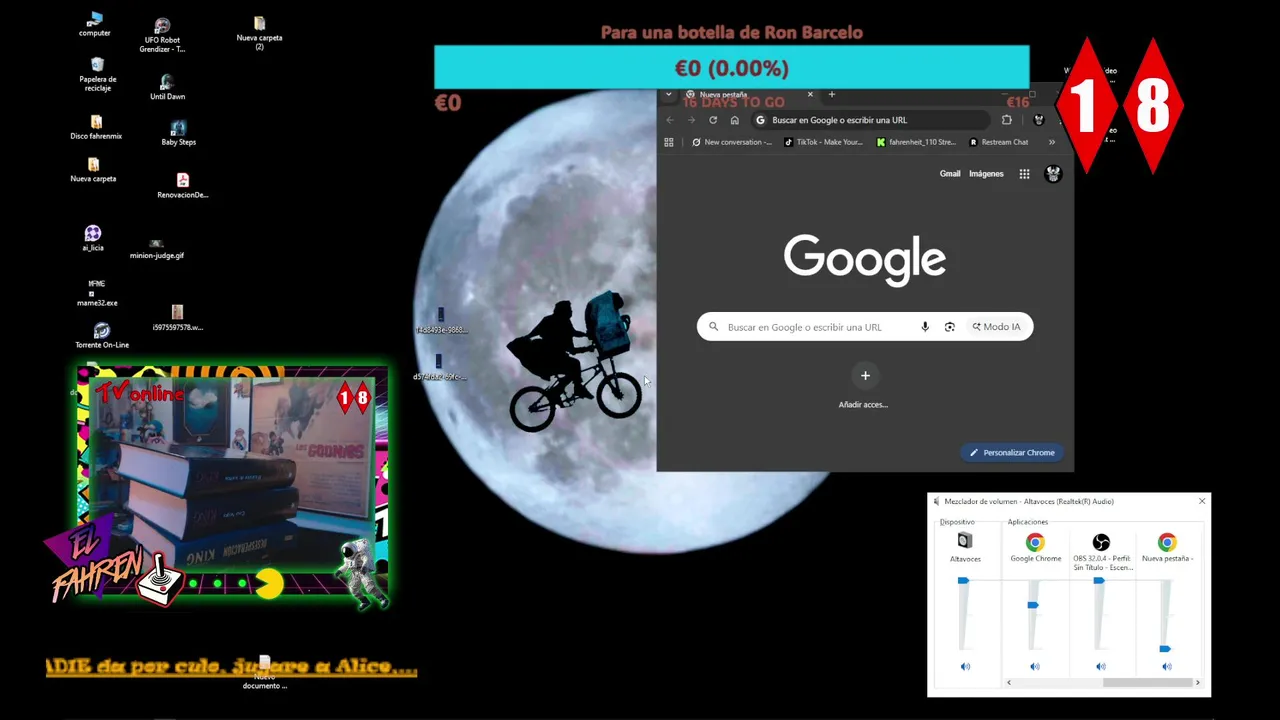Click the Modo IA button
The image size is (1280, 720).
pyautogui.click(x=997, y=327)
